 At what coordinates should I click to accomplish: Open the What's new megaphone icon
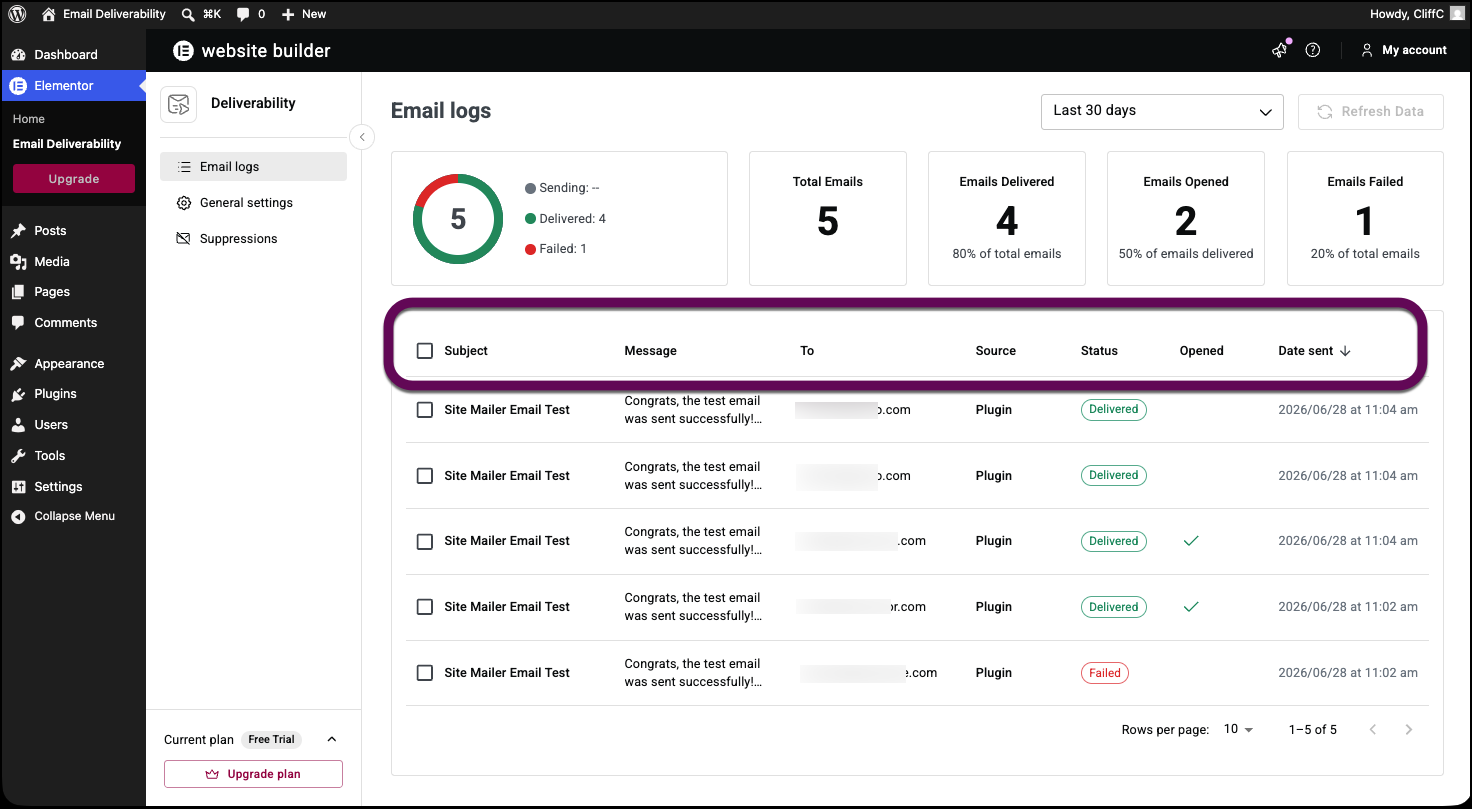coord(1280,50)
